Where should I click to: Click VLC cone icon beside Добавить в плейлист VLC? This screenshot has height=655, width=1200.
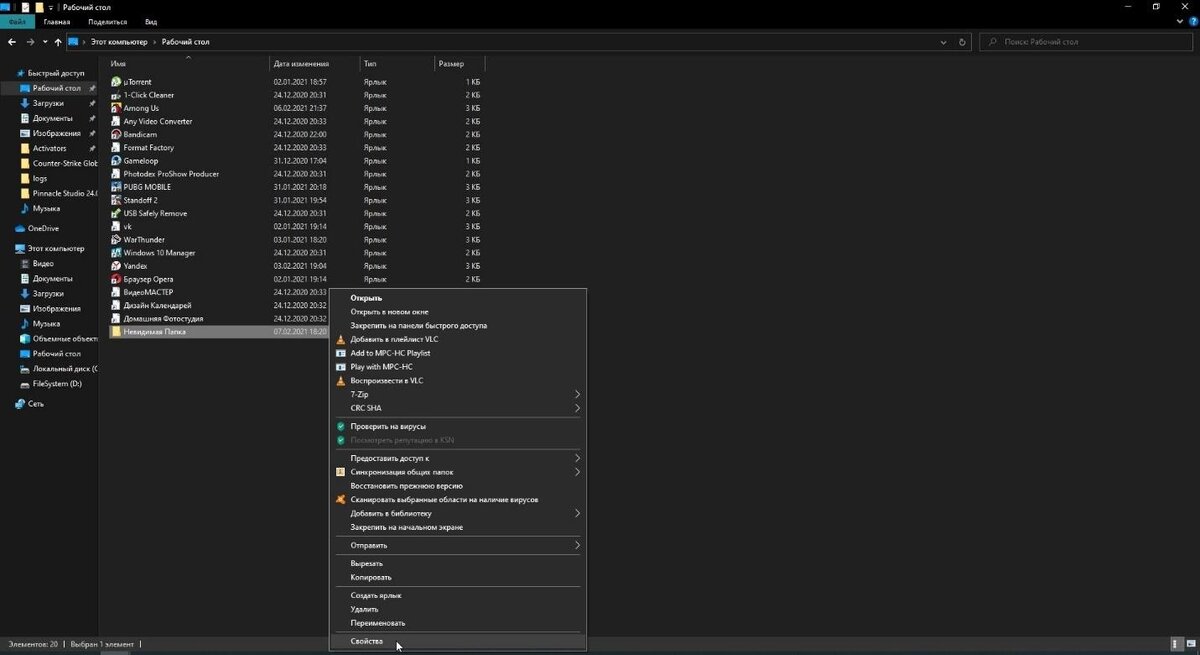[340, 339]
